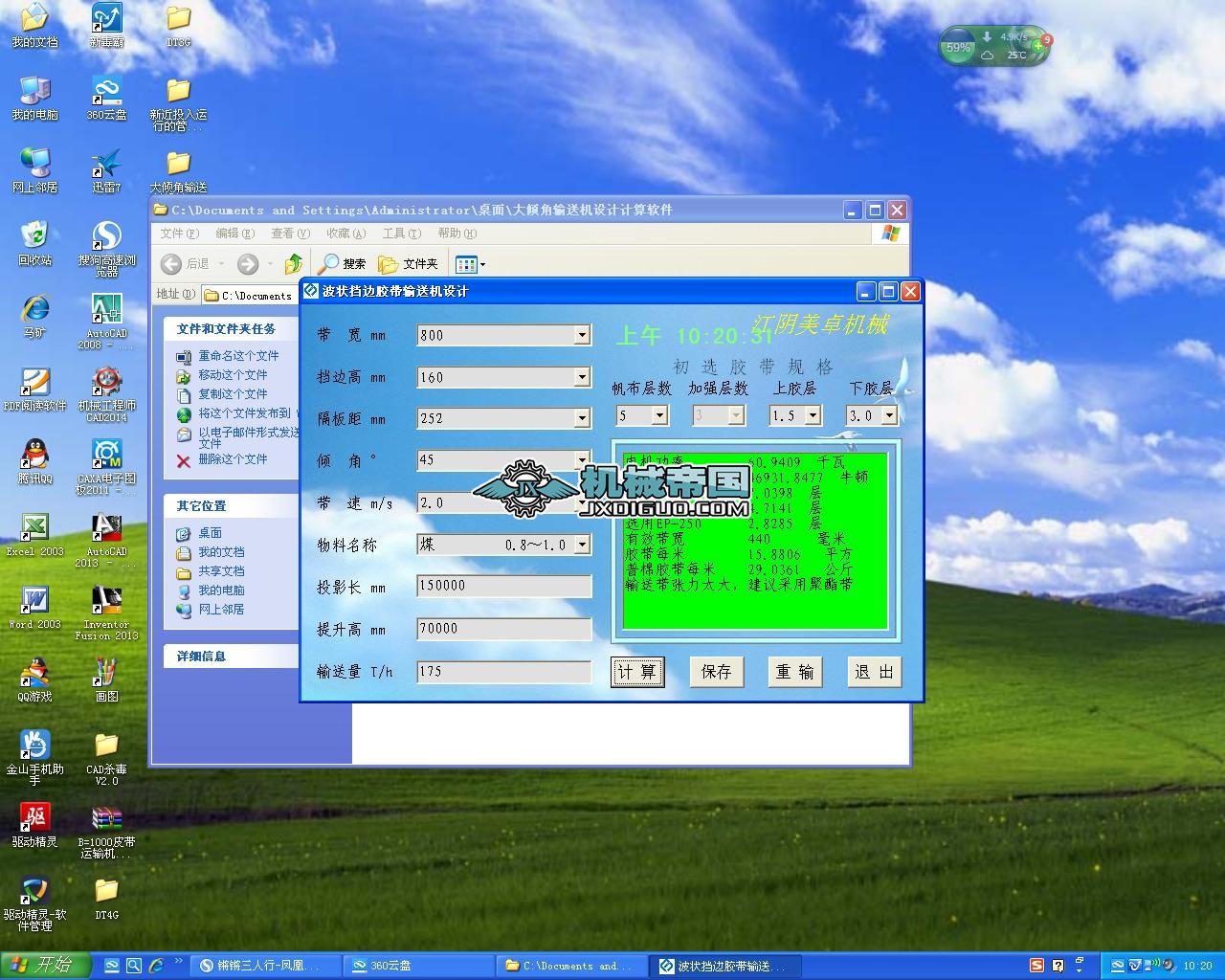Select the B=1000皮带运输机 archive icon
Screen dimensions: 1225x980
[x=106, y=831]
